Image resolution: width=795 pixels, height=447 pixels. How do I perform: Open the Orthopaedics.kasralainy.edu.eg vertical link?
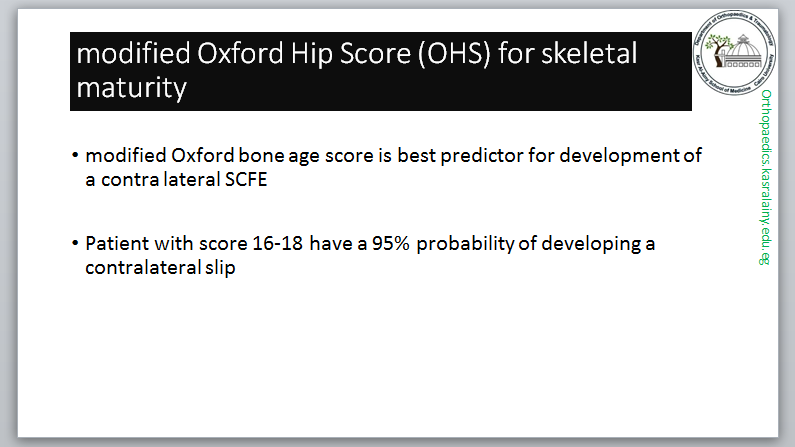tap(766, 175)
